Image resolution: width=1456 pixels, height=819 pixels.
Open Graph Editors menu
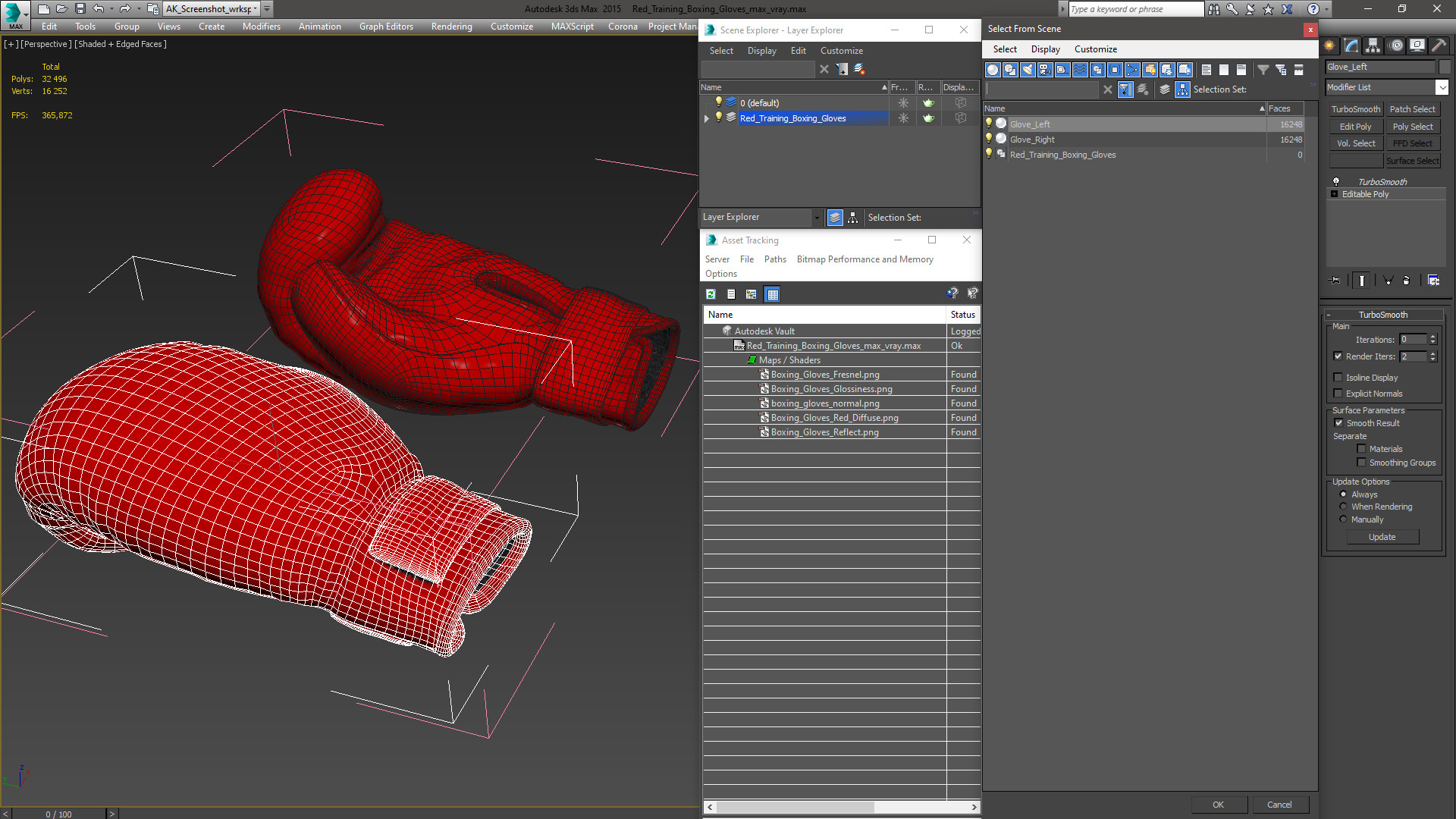386,27
